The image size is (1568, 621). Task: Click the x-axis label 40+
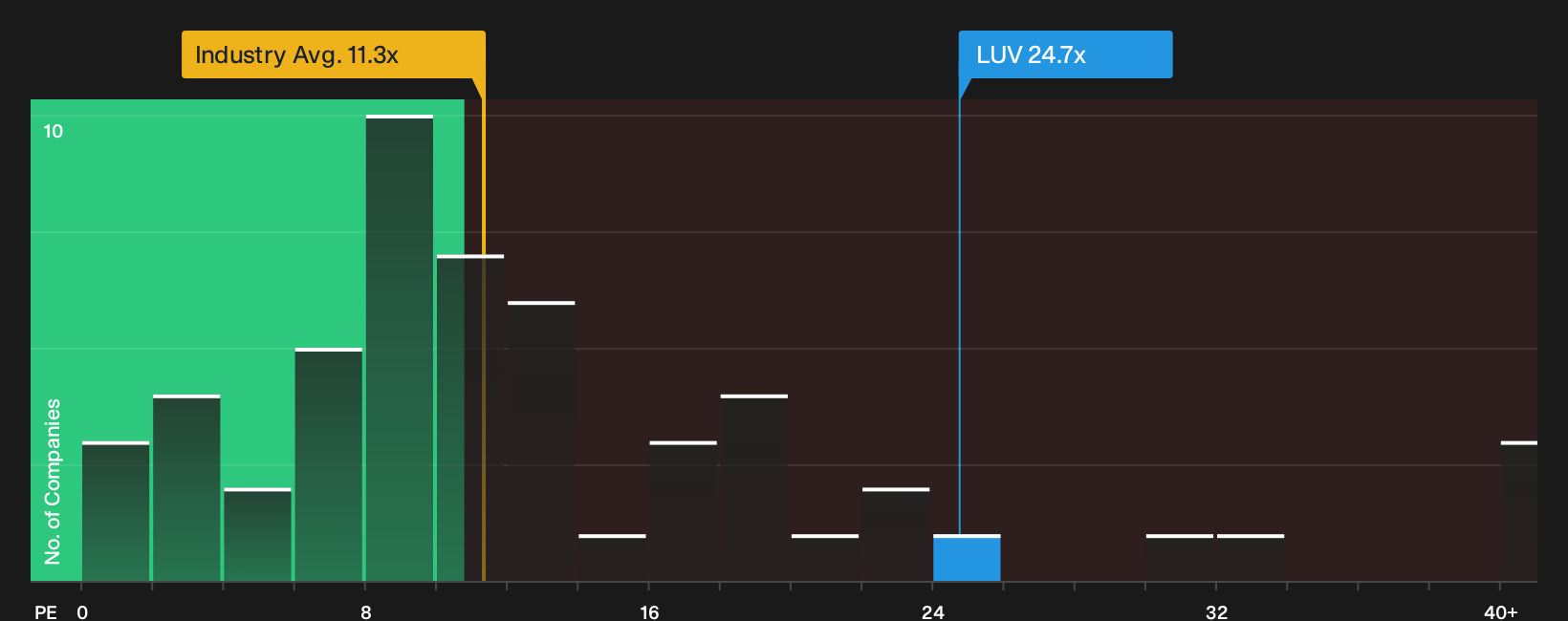1501,612
